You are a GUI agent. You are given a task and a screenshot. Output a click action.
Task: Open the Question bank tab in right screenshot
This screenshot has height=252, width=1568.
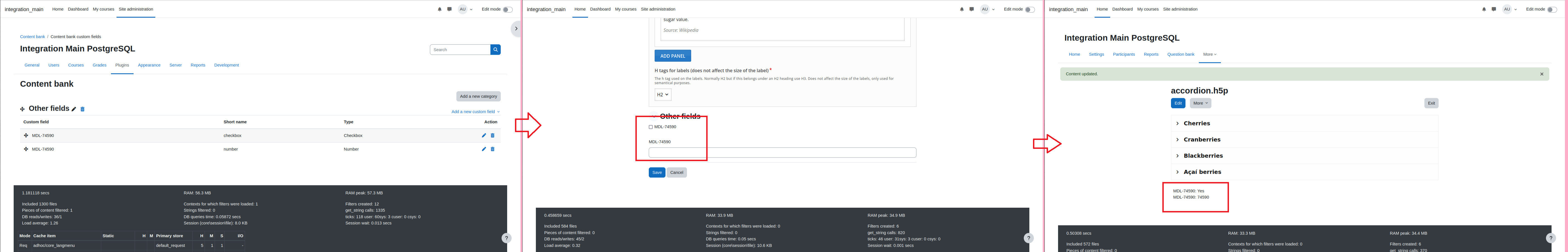coord(1181,54)
